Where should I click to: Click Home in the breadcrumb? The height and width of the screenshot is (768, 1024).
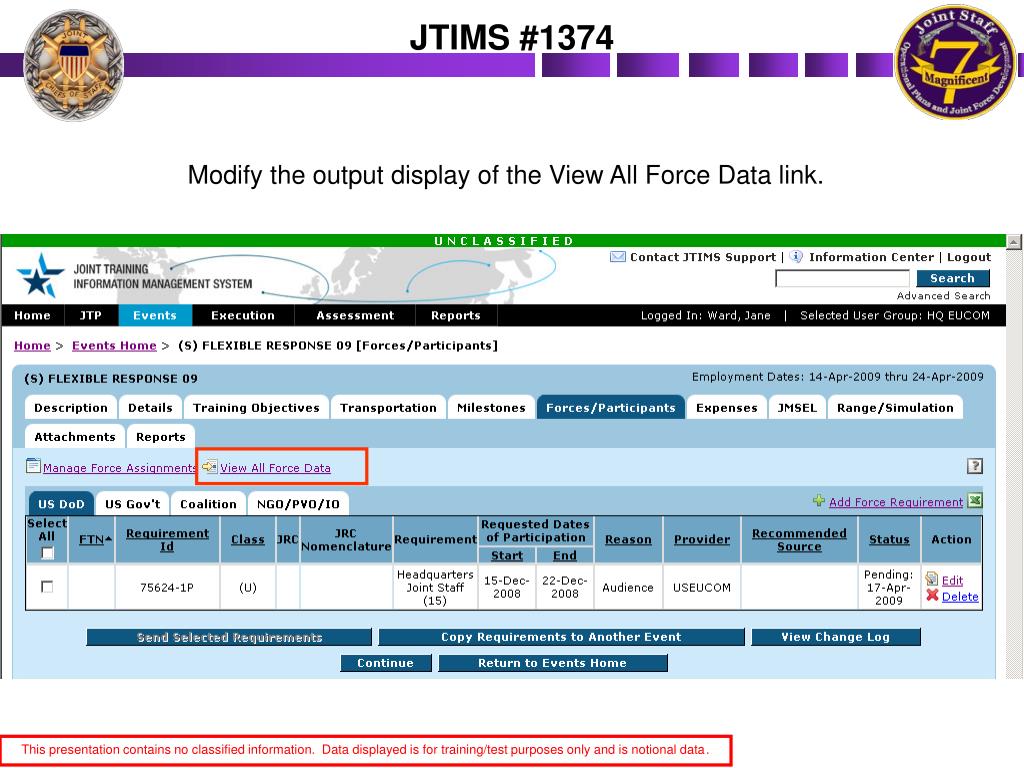(32, 345)
